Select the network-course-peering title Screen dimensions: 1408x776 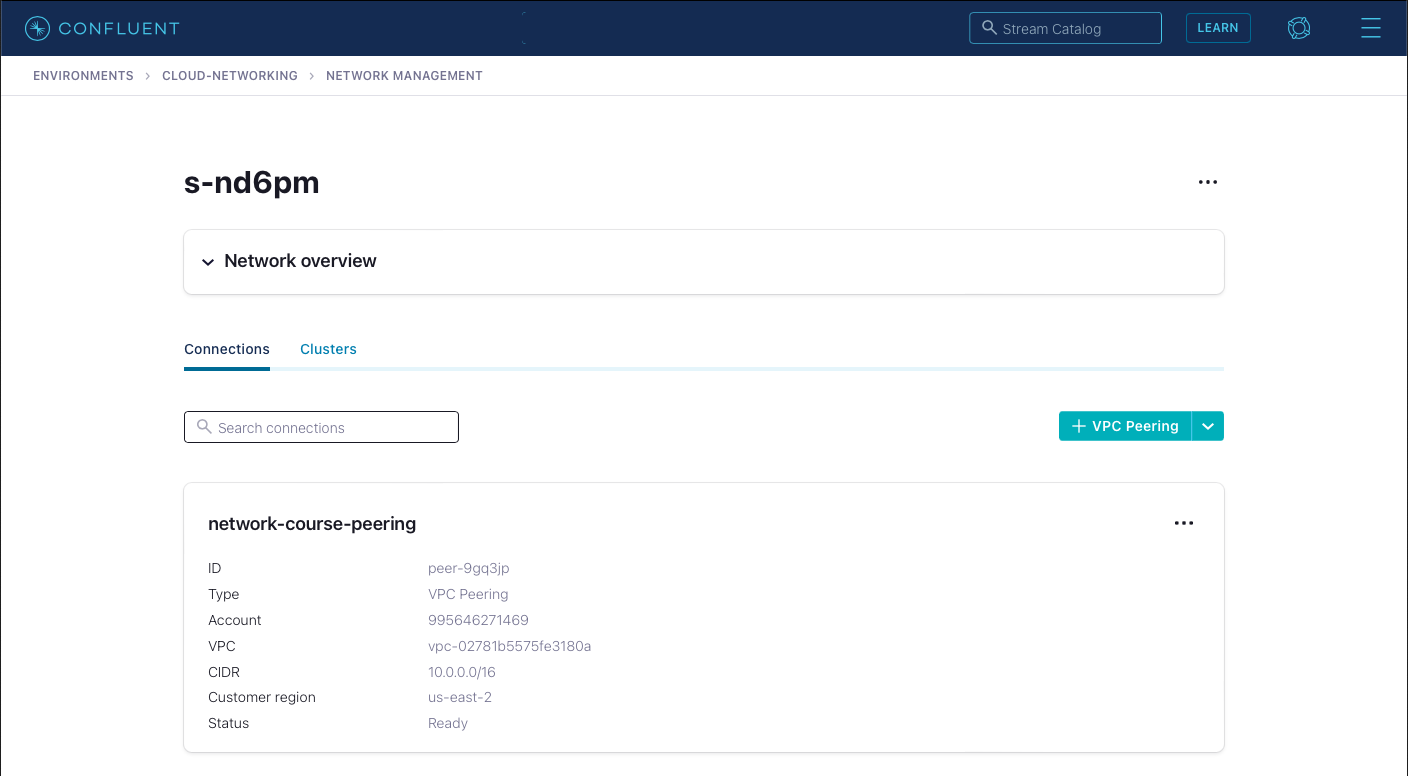[312, 523]
